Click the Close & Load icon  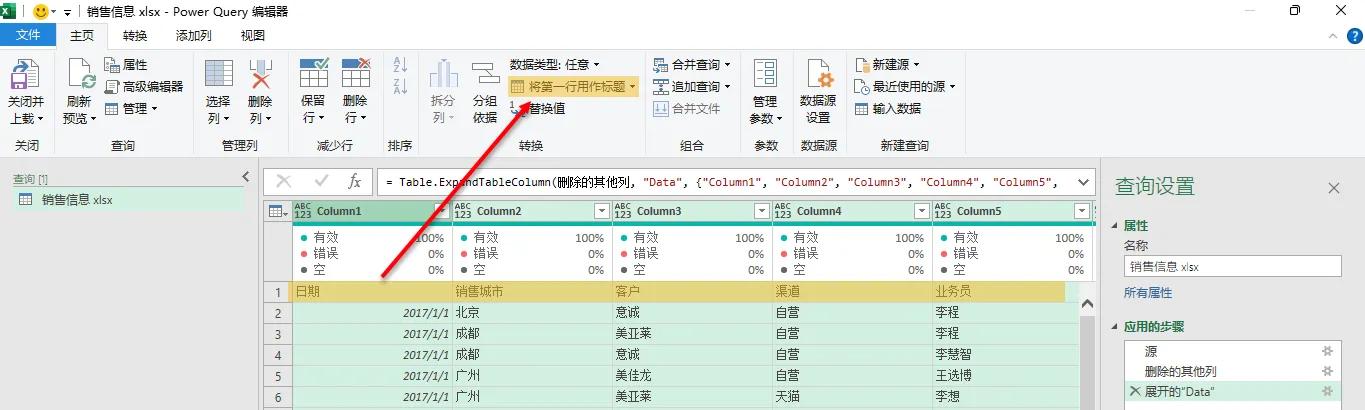(25, 75)
